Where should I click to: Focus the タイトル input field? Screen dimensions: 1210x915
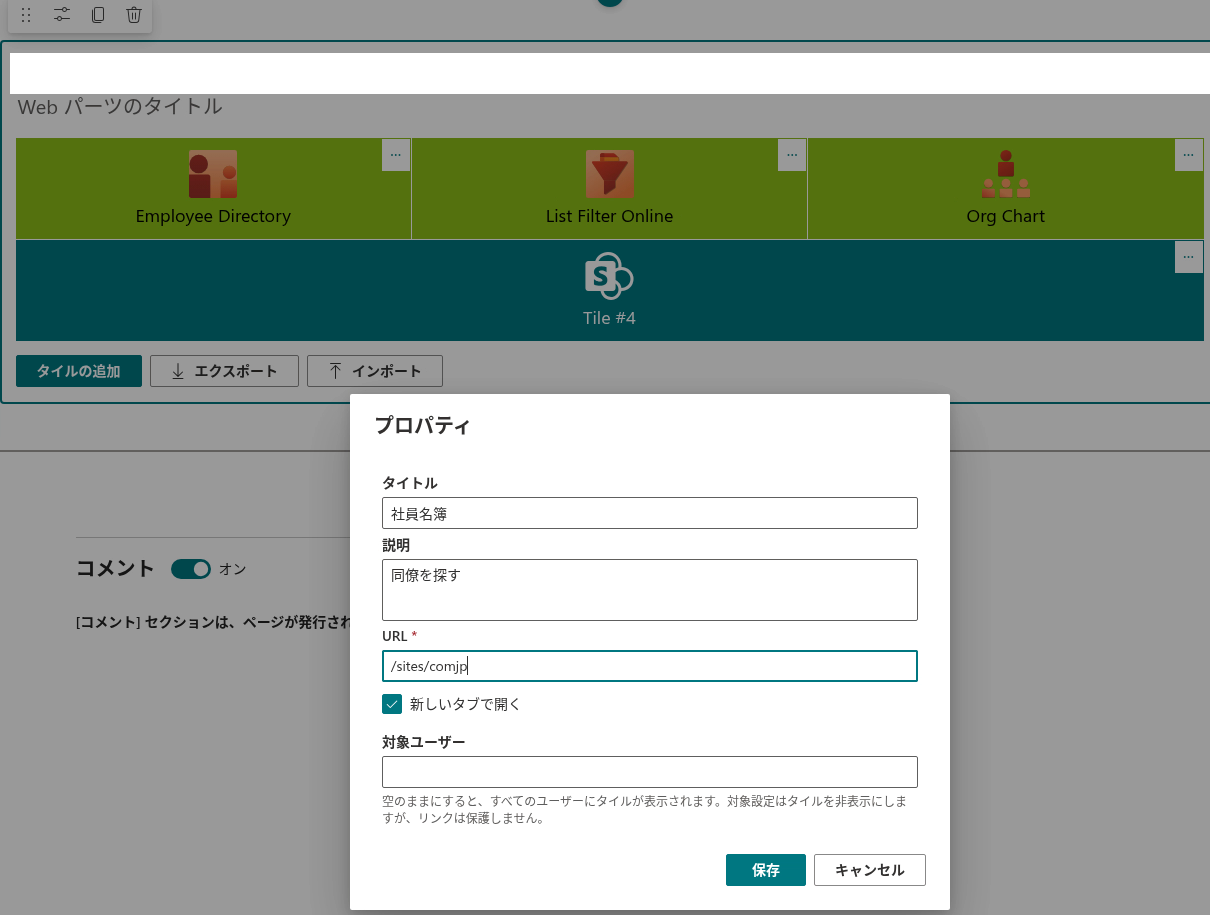click(x=650, y=513)
